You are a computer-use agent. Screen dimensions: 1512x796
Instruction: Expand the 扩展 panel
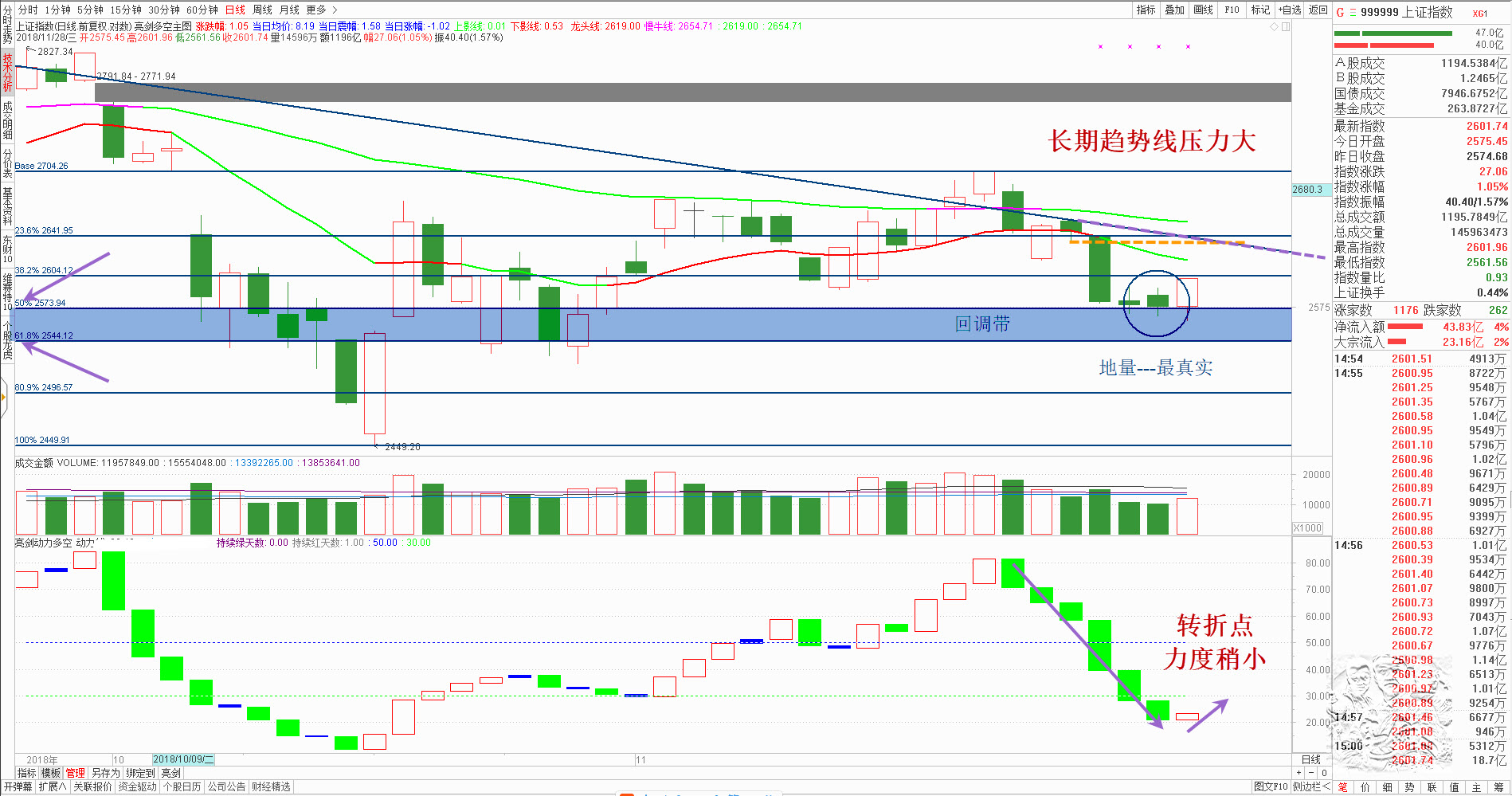[53, 787]
